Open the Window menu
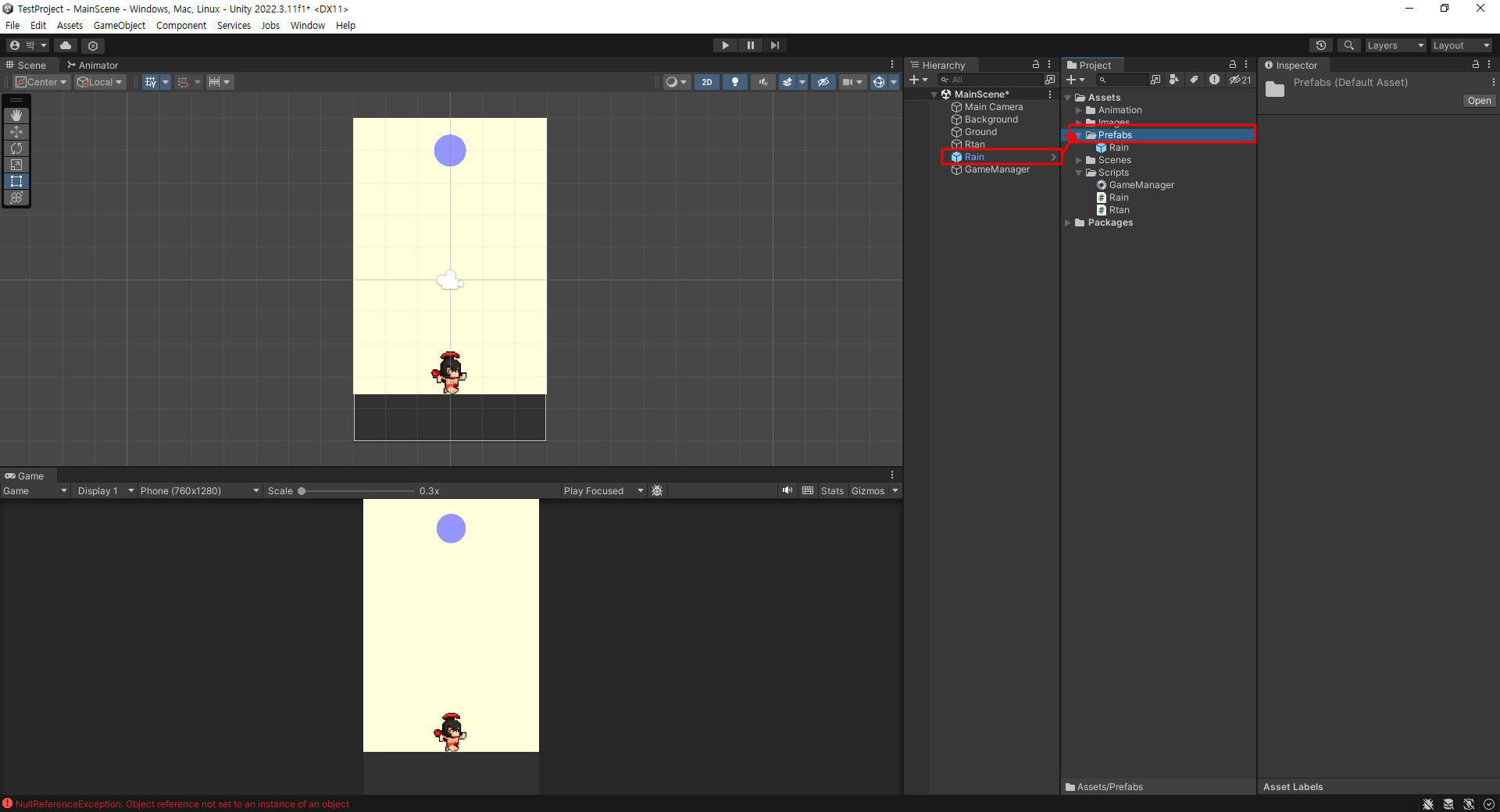Viewport: 1500px width, 812px height. pyautogui.click(x=308, y=25)
